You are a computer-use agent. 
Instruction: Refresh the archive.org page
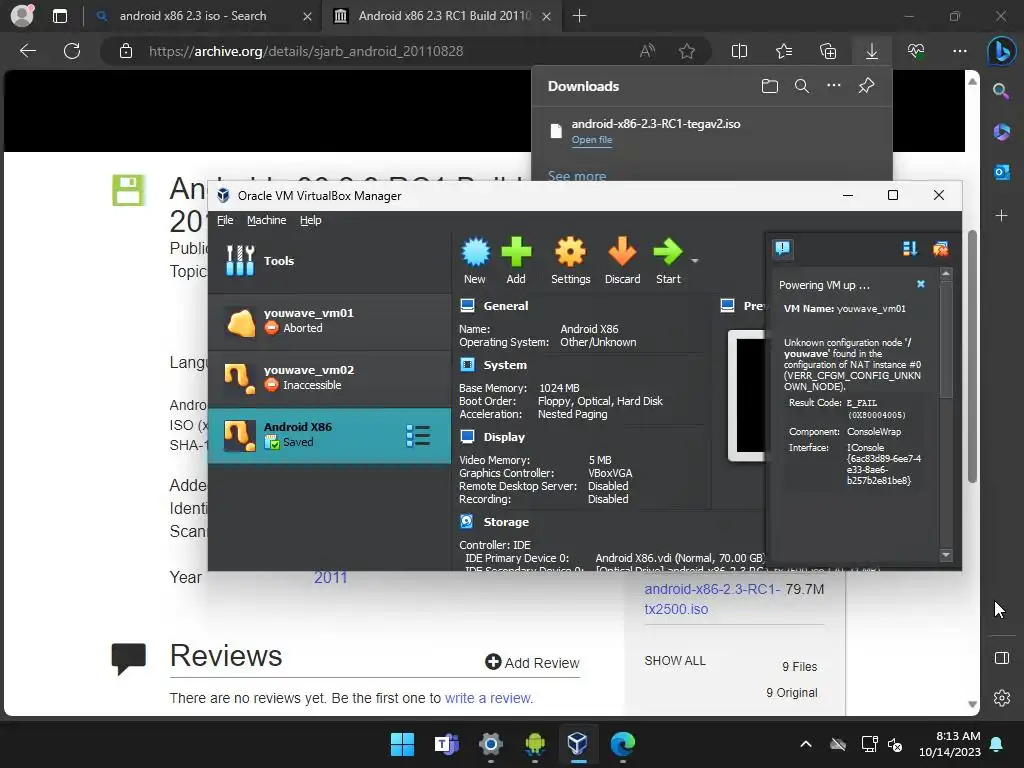pos(72,51)
